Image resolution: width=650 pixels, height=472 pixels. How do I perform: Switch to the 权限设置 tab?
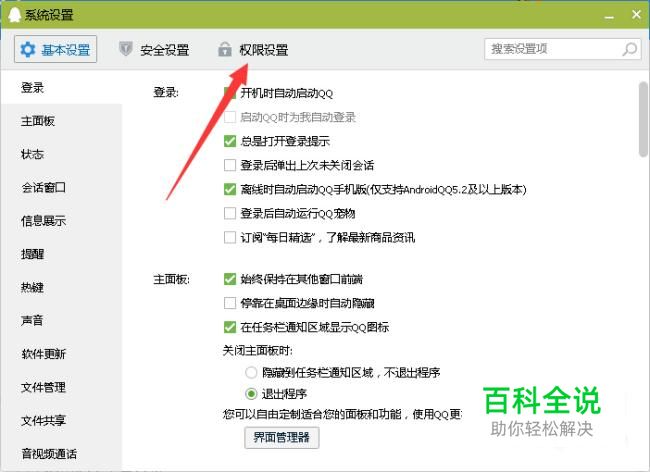253,50
